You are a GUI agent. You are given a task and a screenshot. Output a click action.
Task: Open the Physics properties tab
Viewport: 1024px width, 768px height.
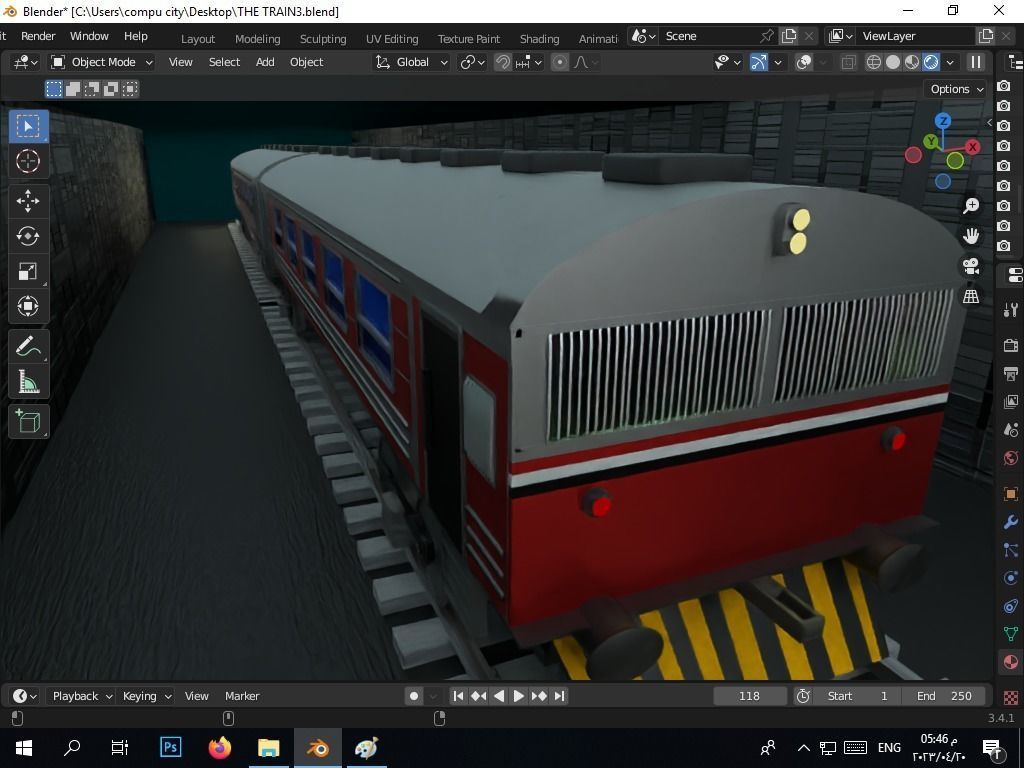coord(1011,578)
